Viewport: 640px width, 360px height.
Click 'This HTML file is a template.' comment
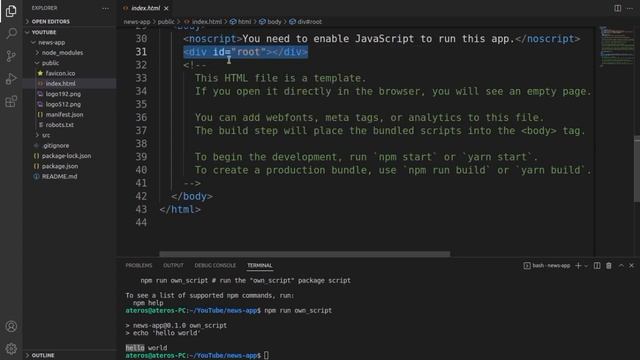(x=280, y=78)
